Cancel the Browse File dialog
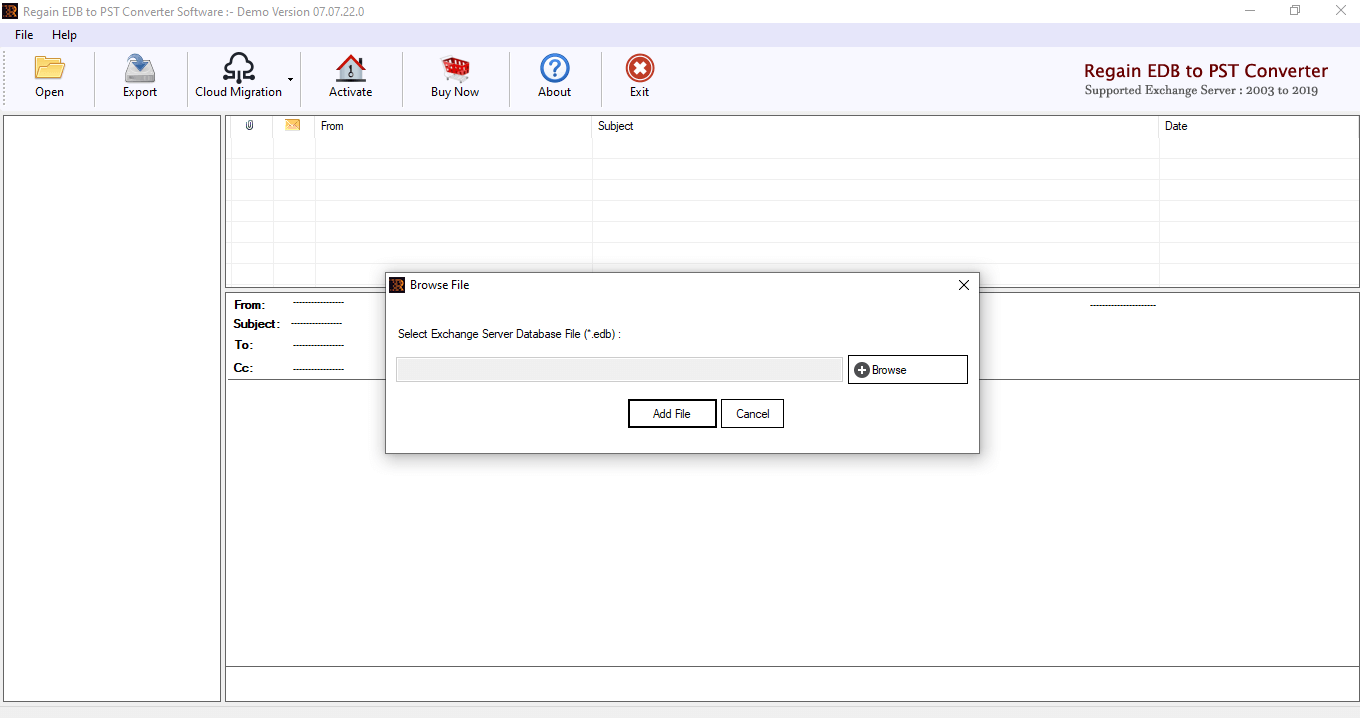1360x718 pixels. tap(752, 413)
